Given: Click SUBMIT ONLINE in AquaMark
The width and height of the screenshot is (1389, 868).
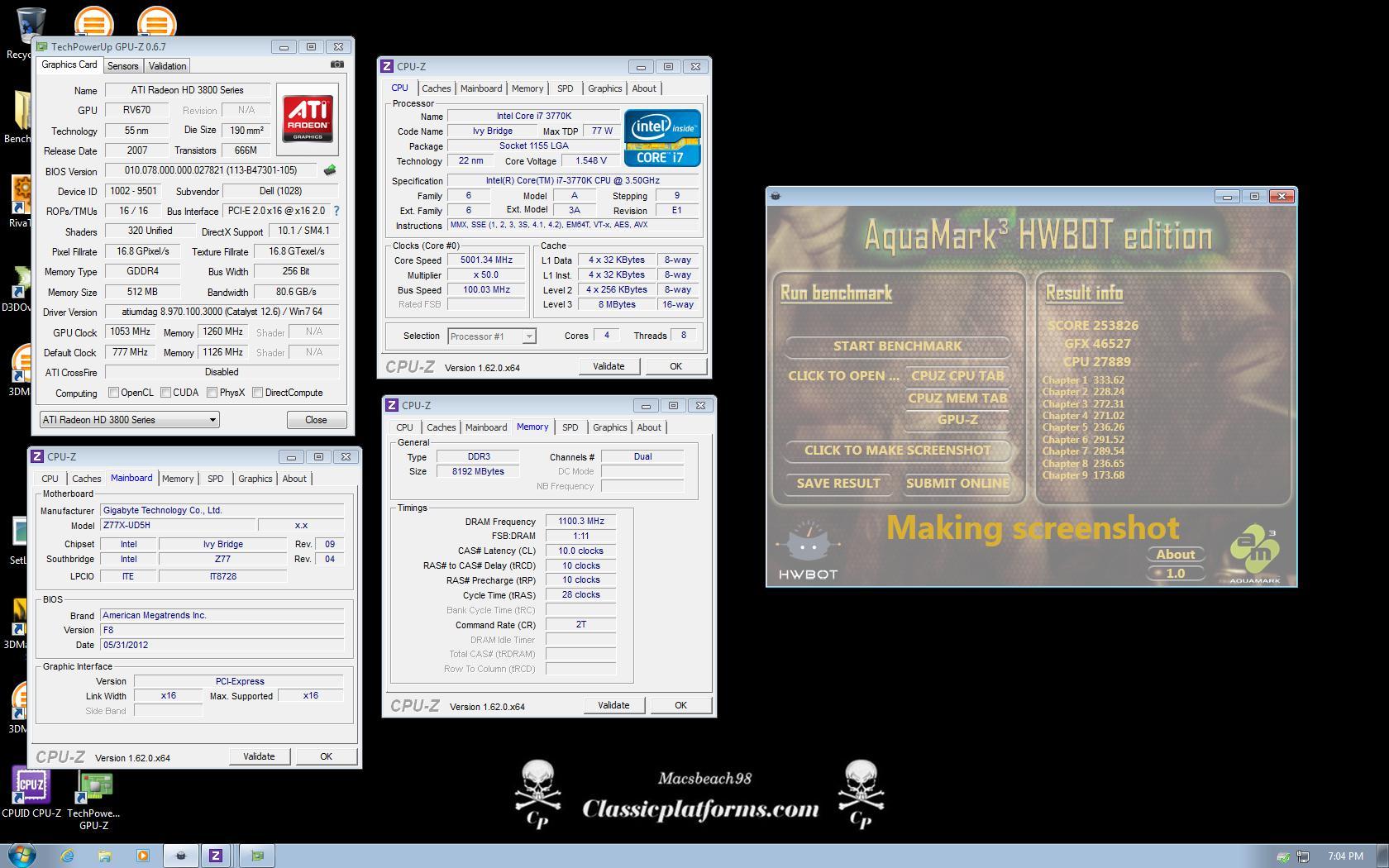Looking at the screenshot, I should click(957, 484).
